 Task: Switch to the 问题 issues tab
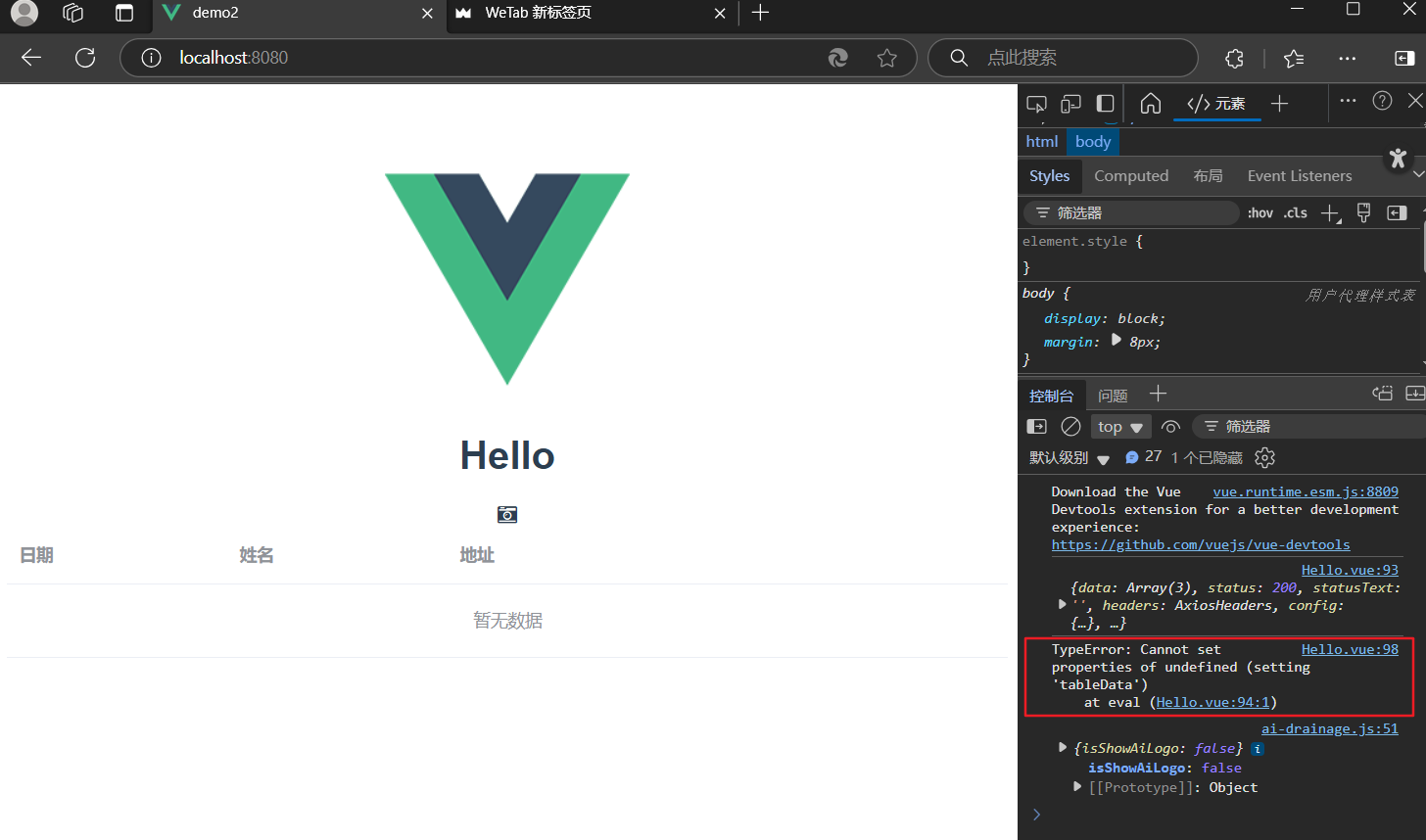coord(1113,395)
